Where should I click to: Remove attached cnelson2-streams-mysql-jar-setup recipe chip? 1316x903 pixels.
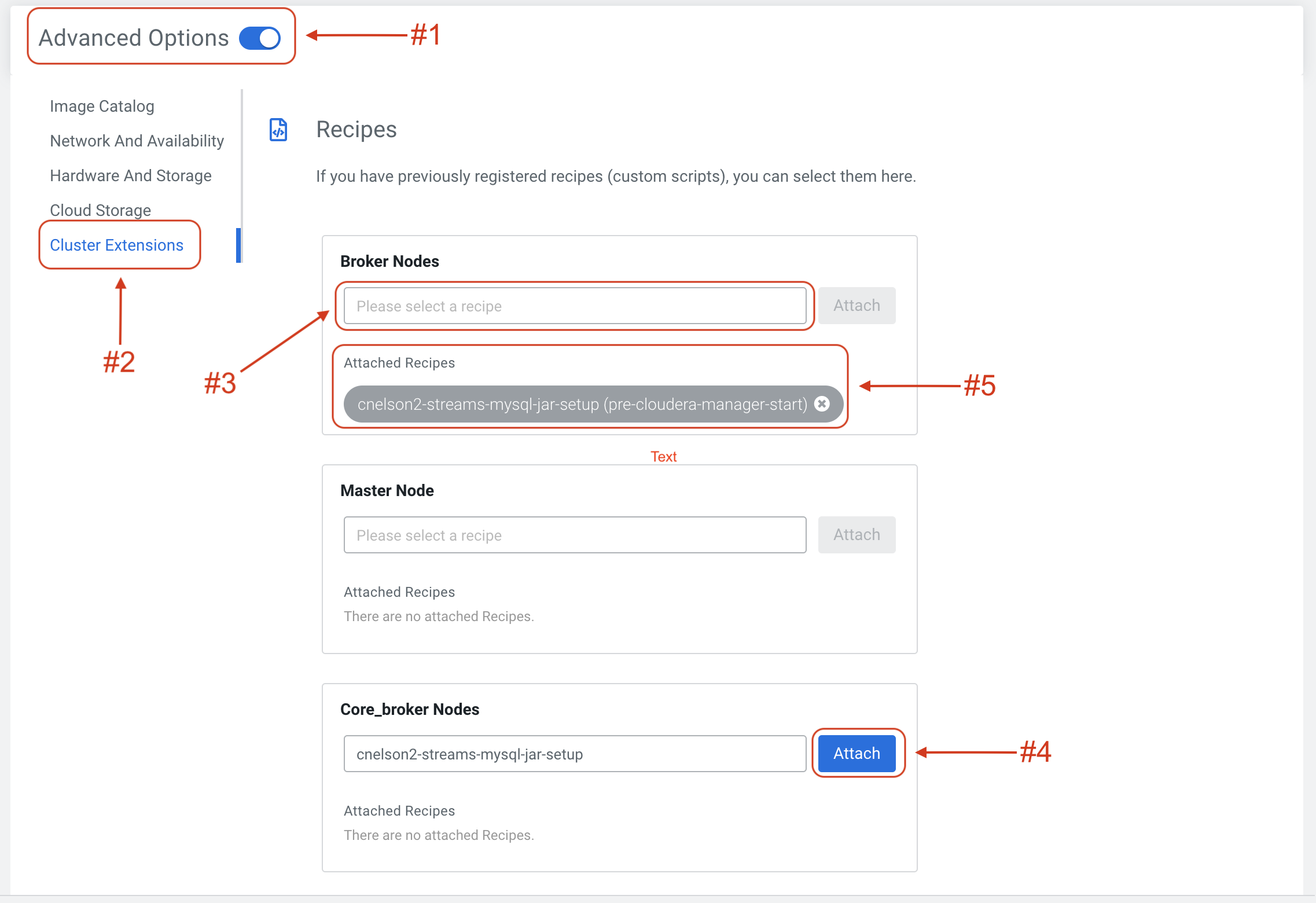click(822, 404)
